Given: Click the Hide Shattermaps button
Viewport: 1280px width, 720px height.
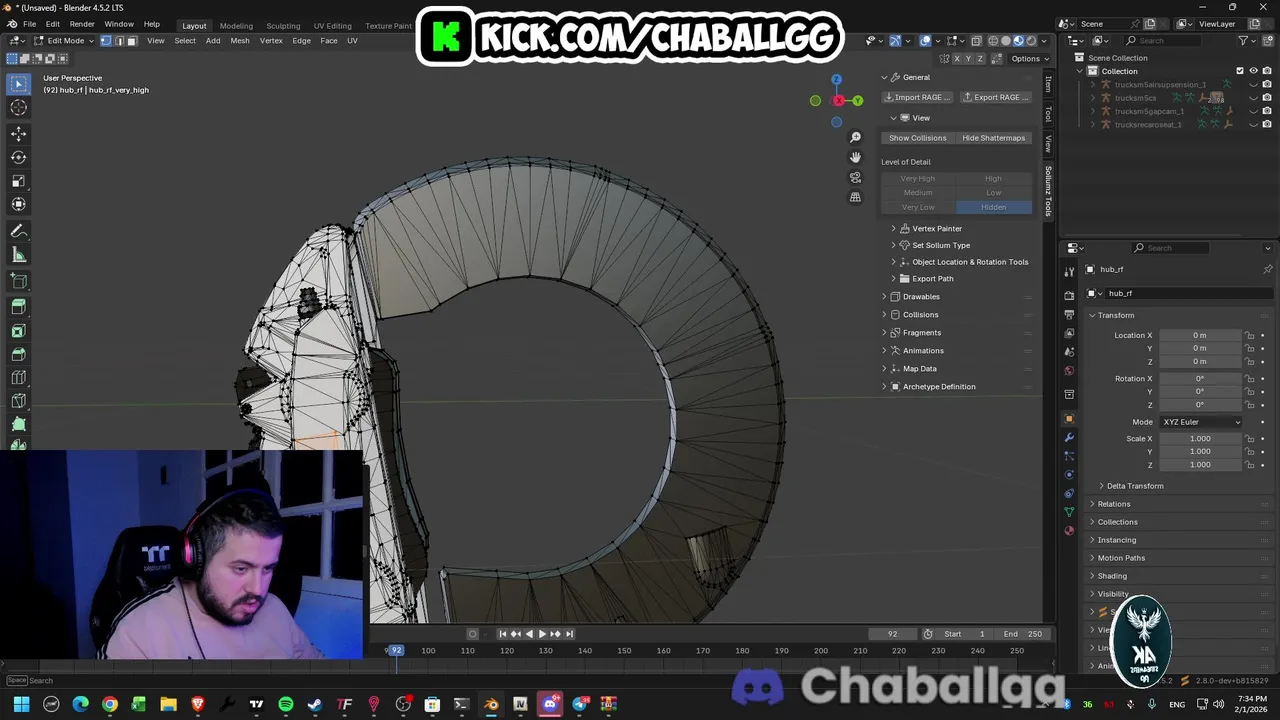Looking at the screenshot, I should click(994, 138).
